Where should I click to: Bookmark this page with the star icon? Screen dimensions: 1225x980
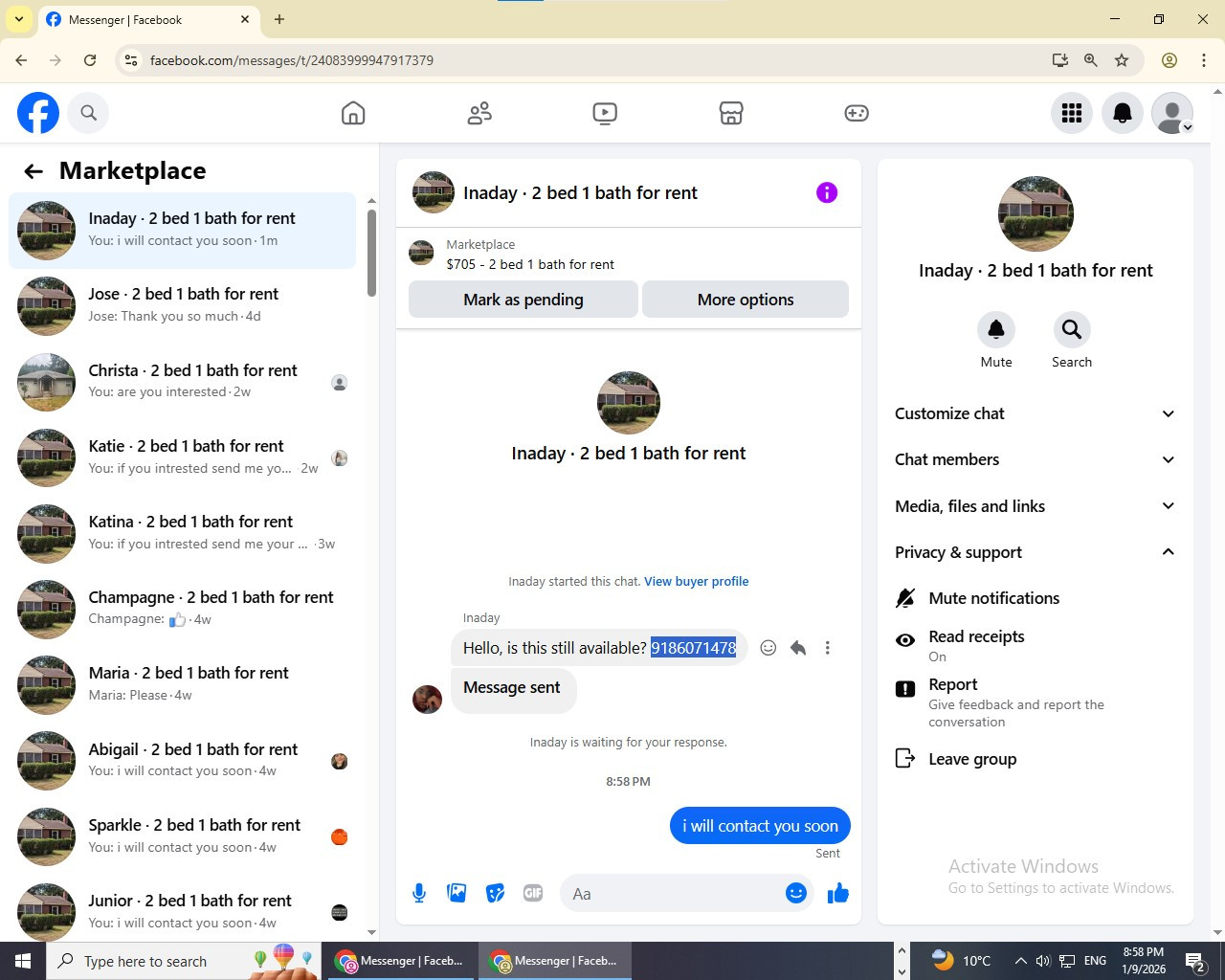(x=1122, y=60)
